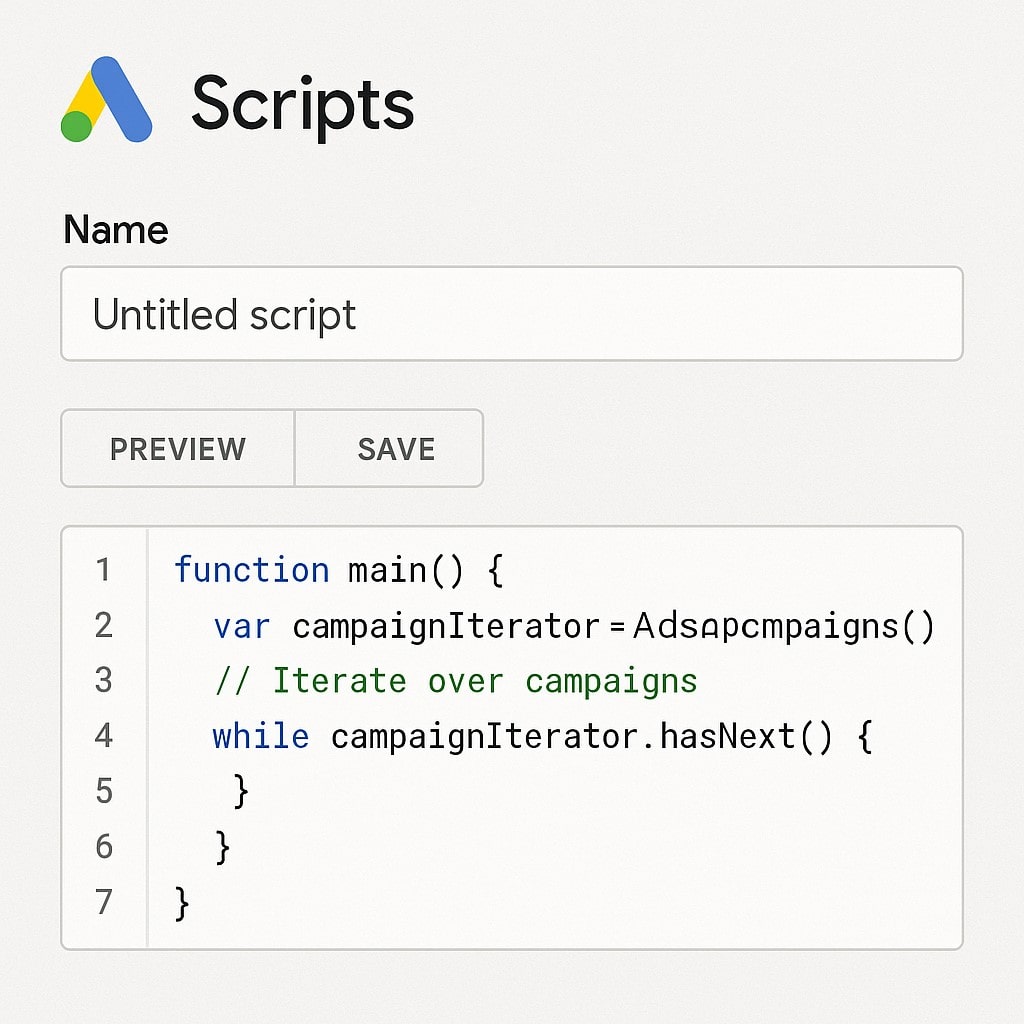
Task: Click line number 7 in the gutter
Action: pyautogui.click(x=104, y=903)
